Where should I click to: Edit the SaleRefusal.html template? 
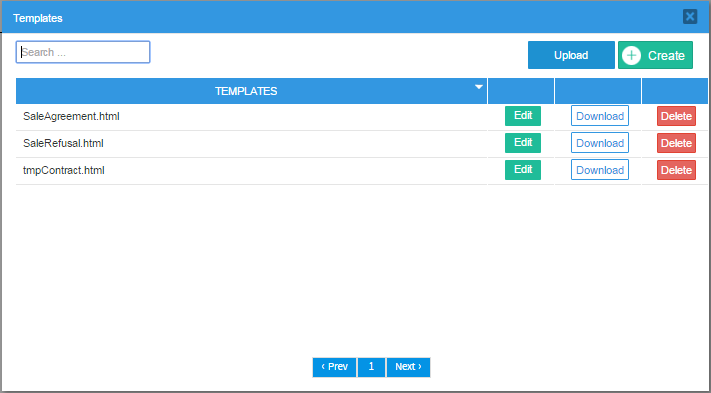[x=523, y=143]
